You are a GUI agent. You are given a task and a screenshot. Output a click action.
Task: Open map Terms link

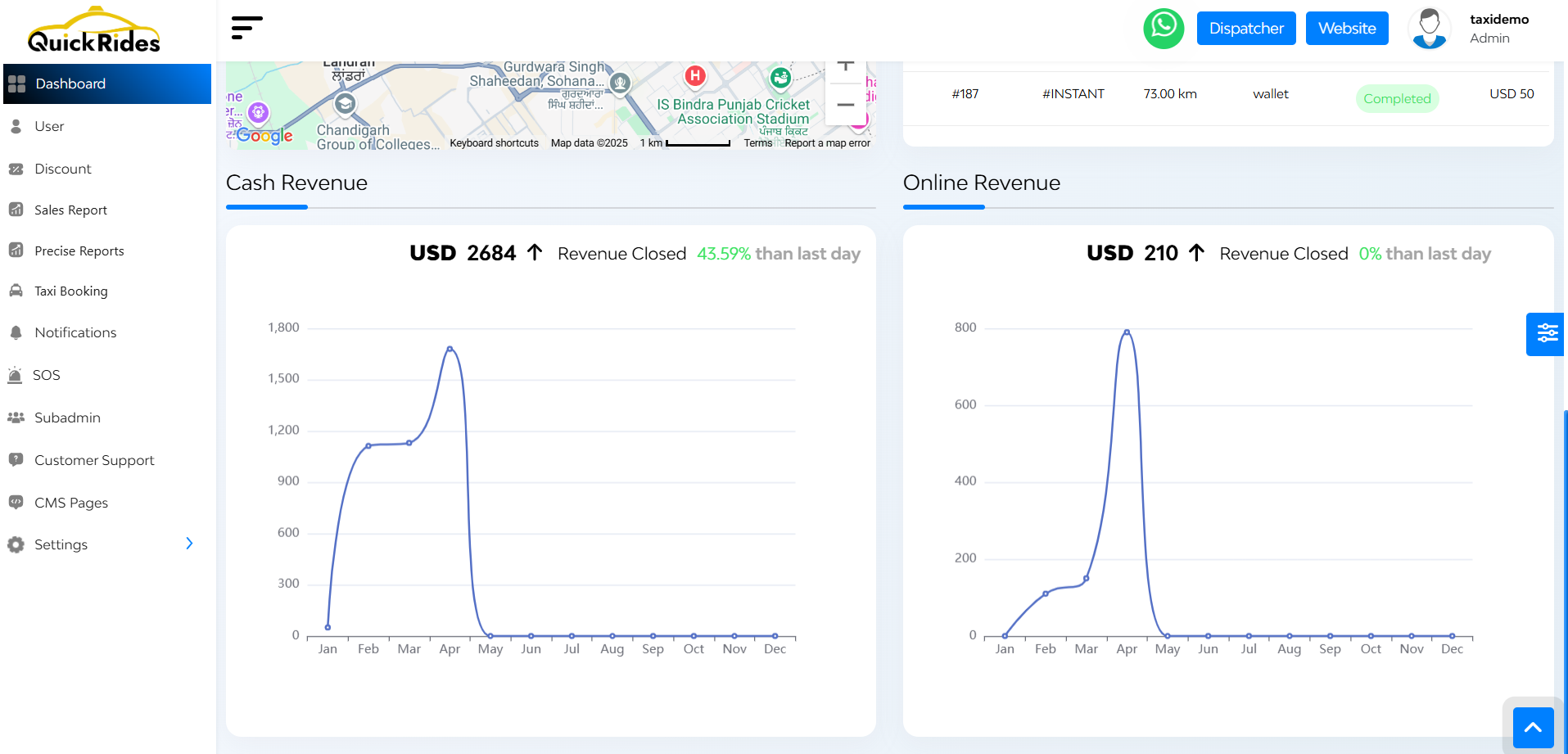(x=758, y=142)
